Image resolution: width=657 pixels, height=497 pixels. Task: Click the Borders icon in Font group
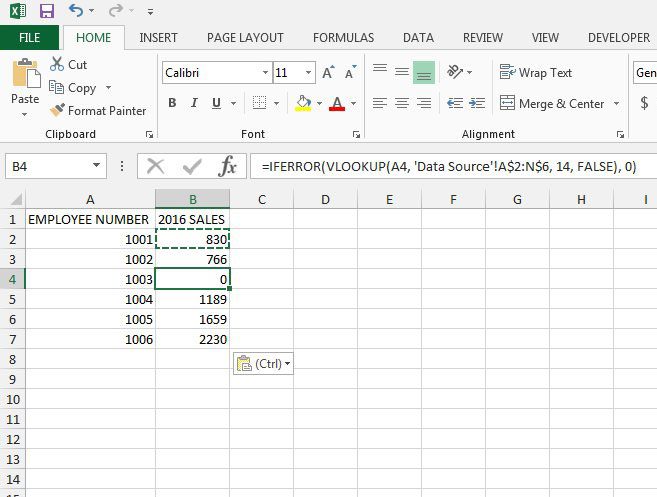pos(259,103)
